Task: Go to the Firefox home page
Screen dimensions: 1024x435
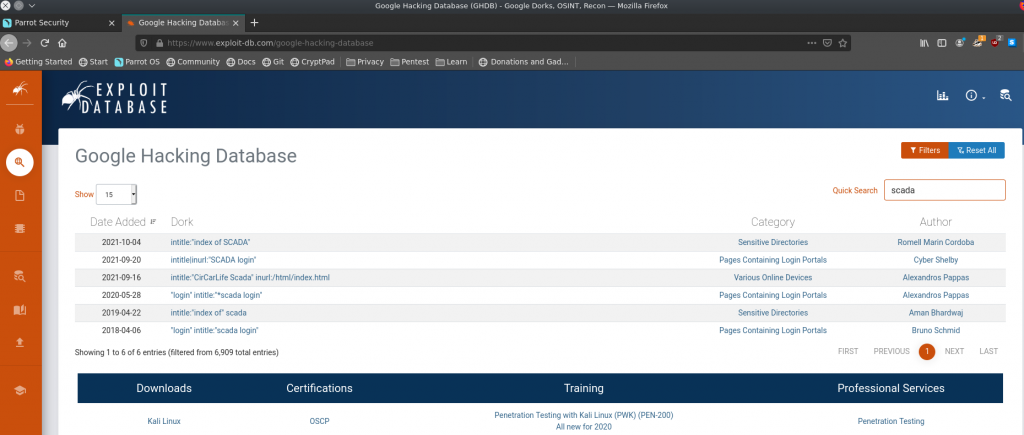Action: 63,43
